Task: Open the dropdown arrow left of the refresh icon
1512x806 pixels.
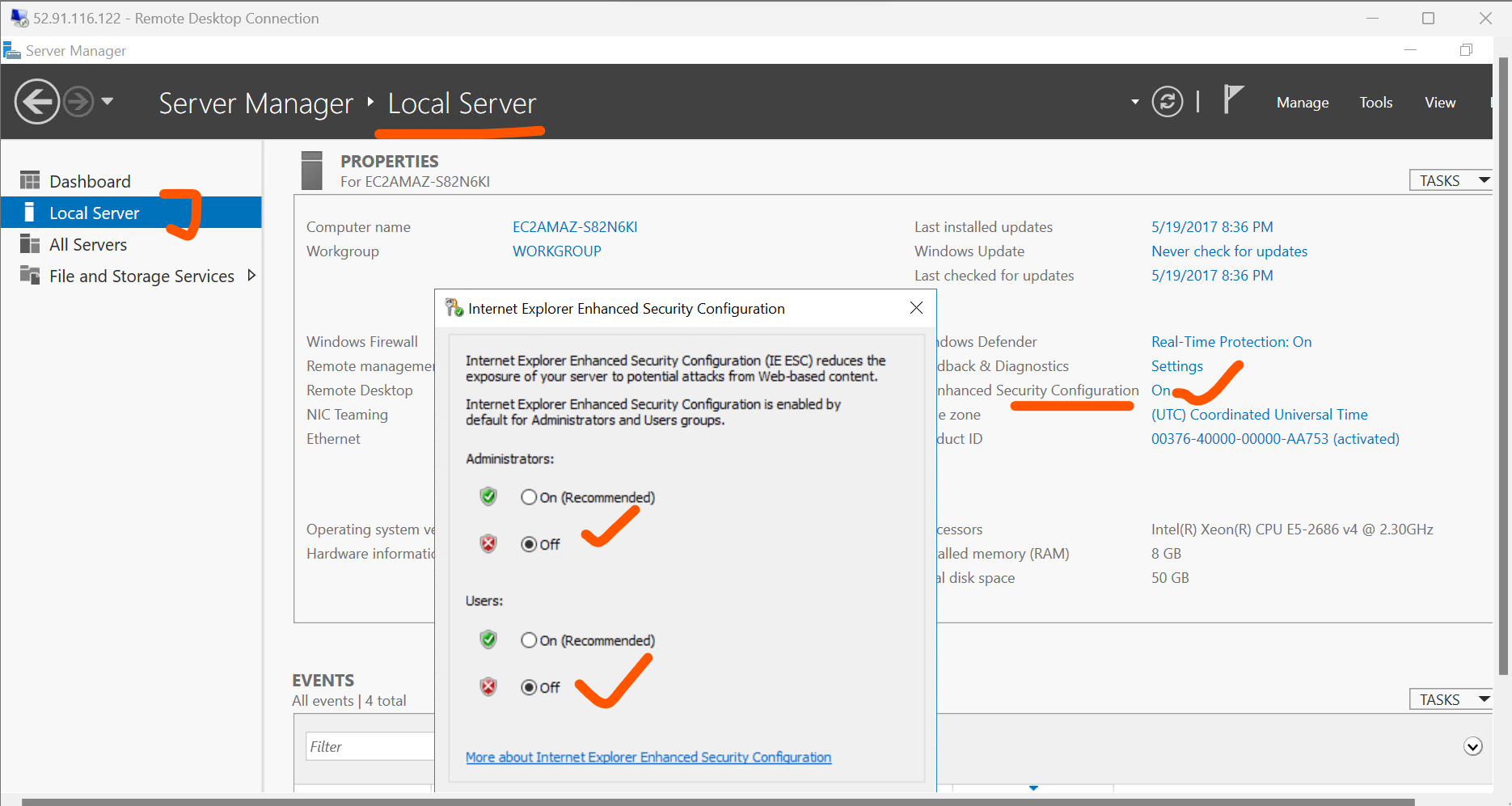Action: pyautogui.click(x=1134, y=102)
